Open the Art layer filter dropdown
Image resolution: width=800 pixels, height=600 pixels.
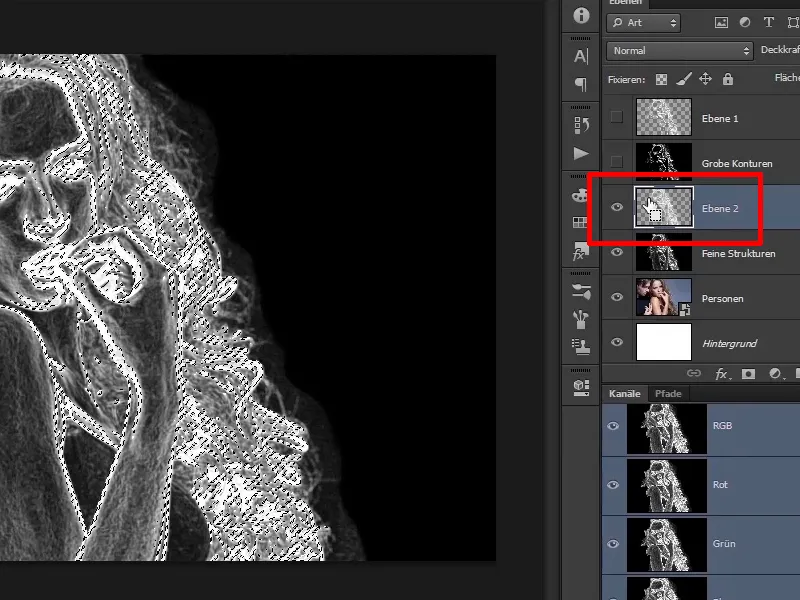point(643,22)
